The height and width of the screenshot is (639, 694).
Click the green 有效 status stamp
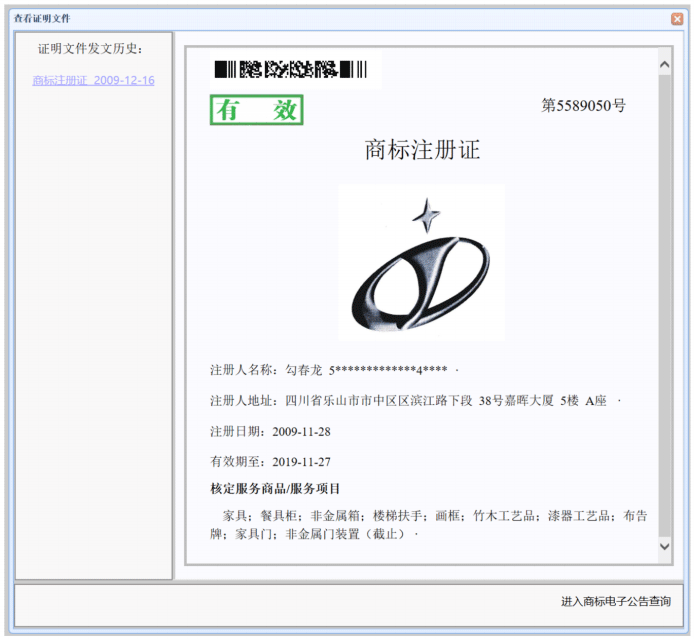click(x=256, y=111)
